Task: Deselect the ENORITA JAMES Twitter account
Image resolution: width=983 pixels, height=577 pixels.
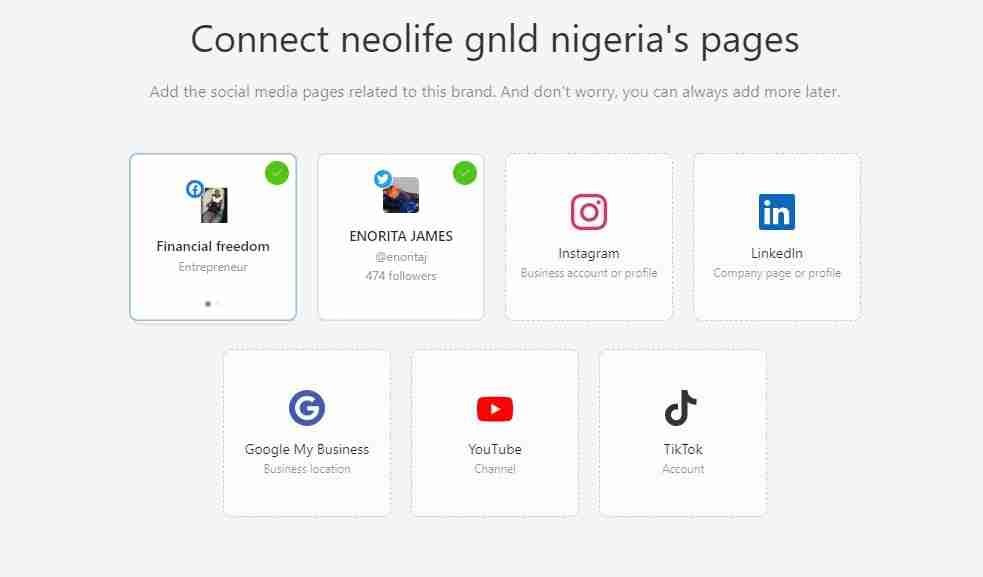Action: click(400, 237)
